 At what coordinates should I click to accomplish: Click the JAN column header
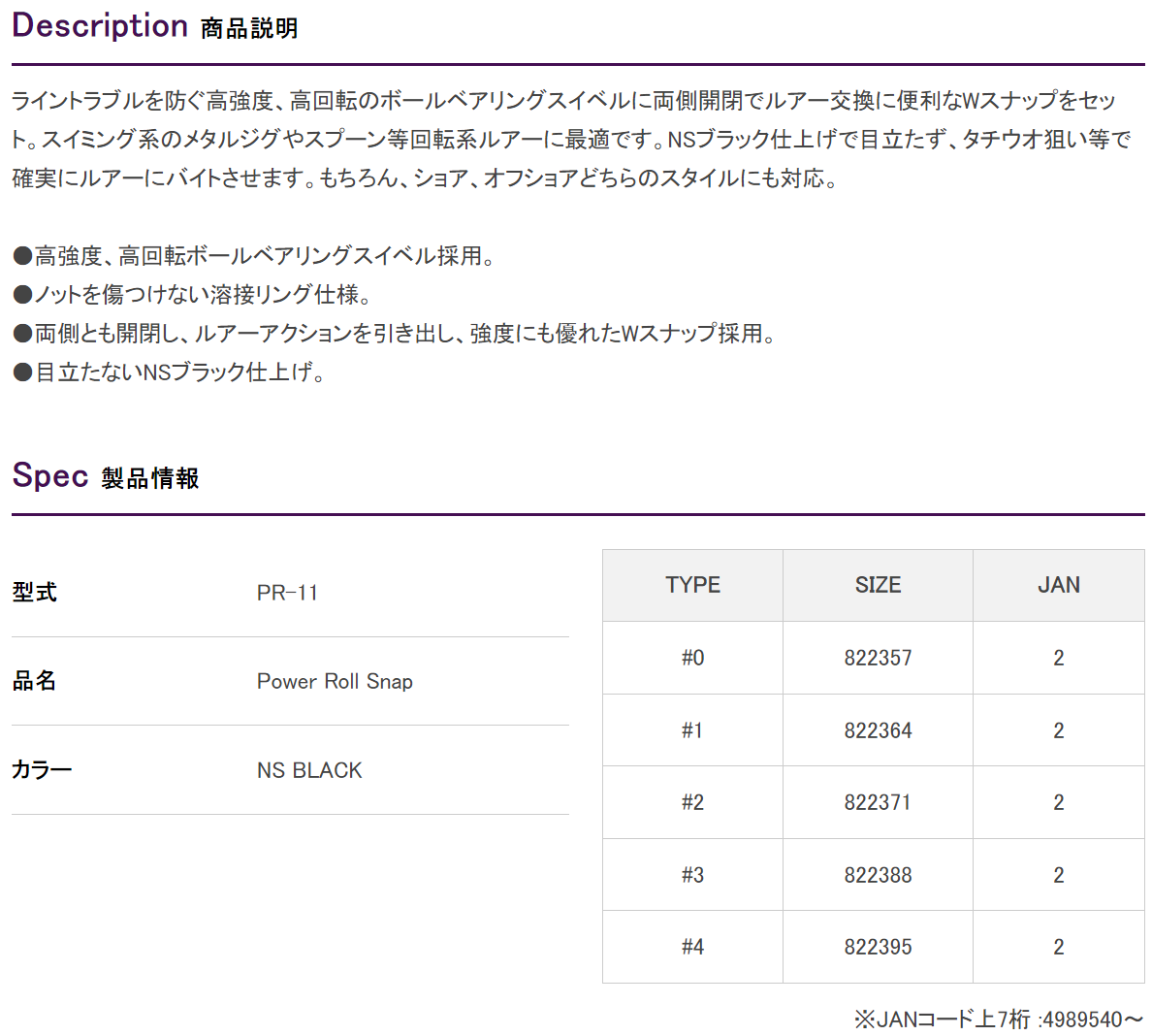pyautogui.click(x=1058, y=585)
